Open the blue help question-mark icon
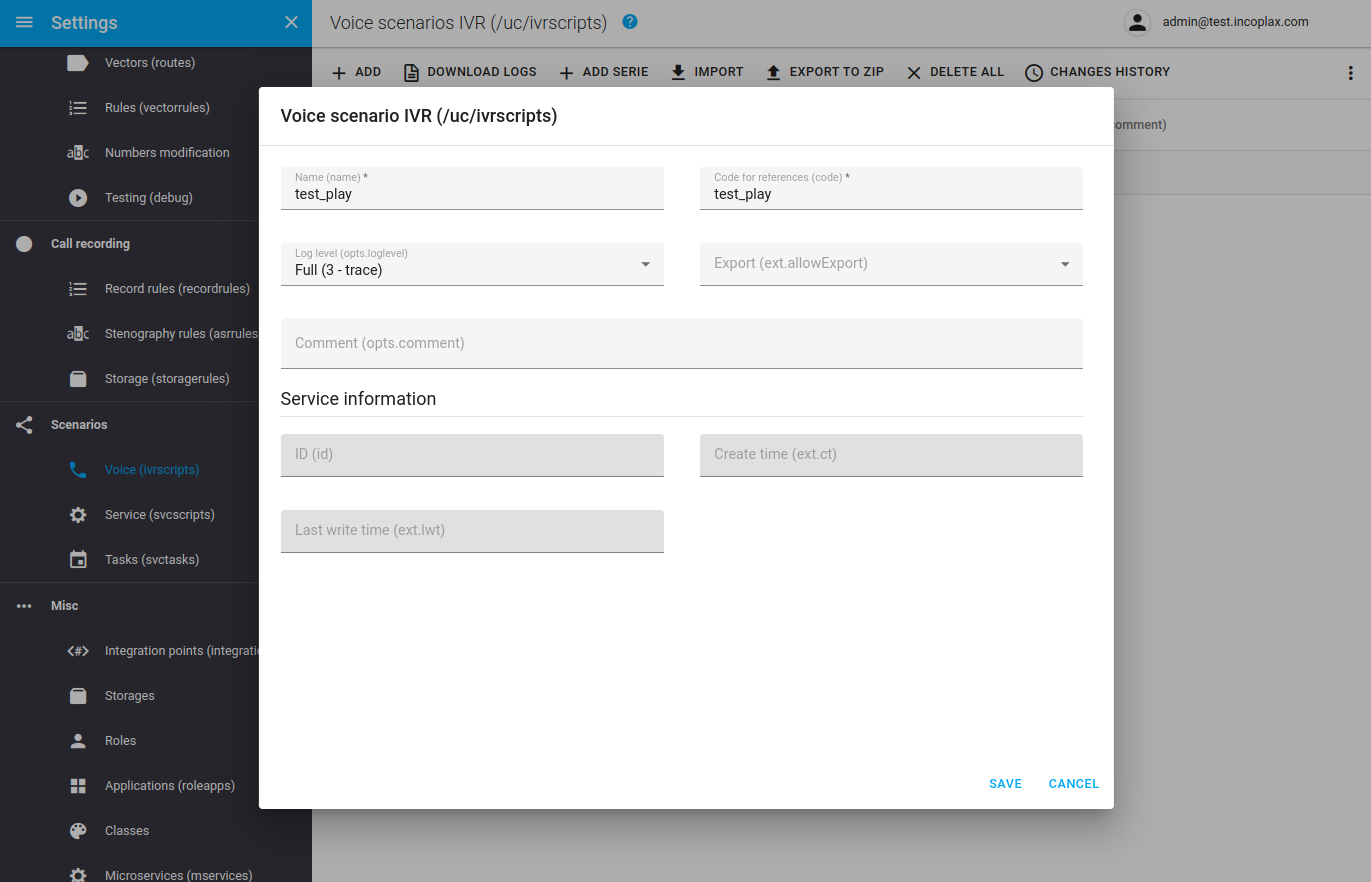Viewport: 1371px width, 882px height. [629, 21]
